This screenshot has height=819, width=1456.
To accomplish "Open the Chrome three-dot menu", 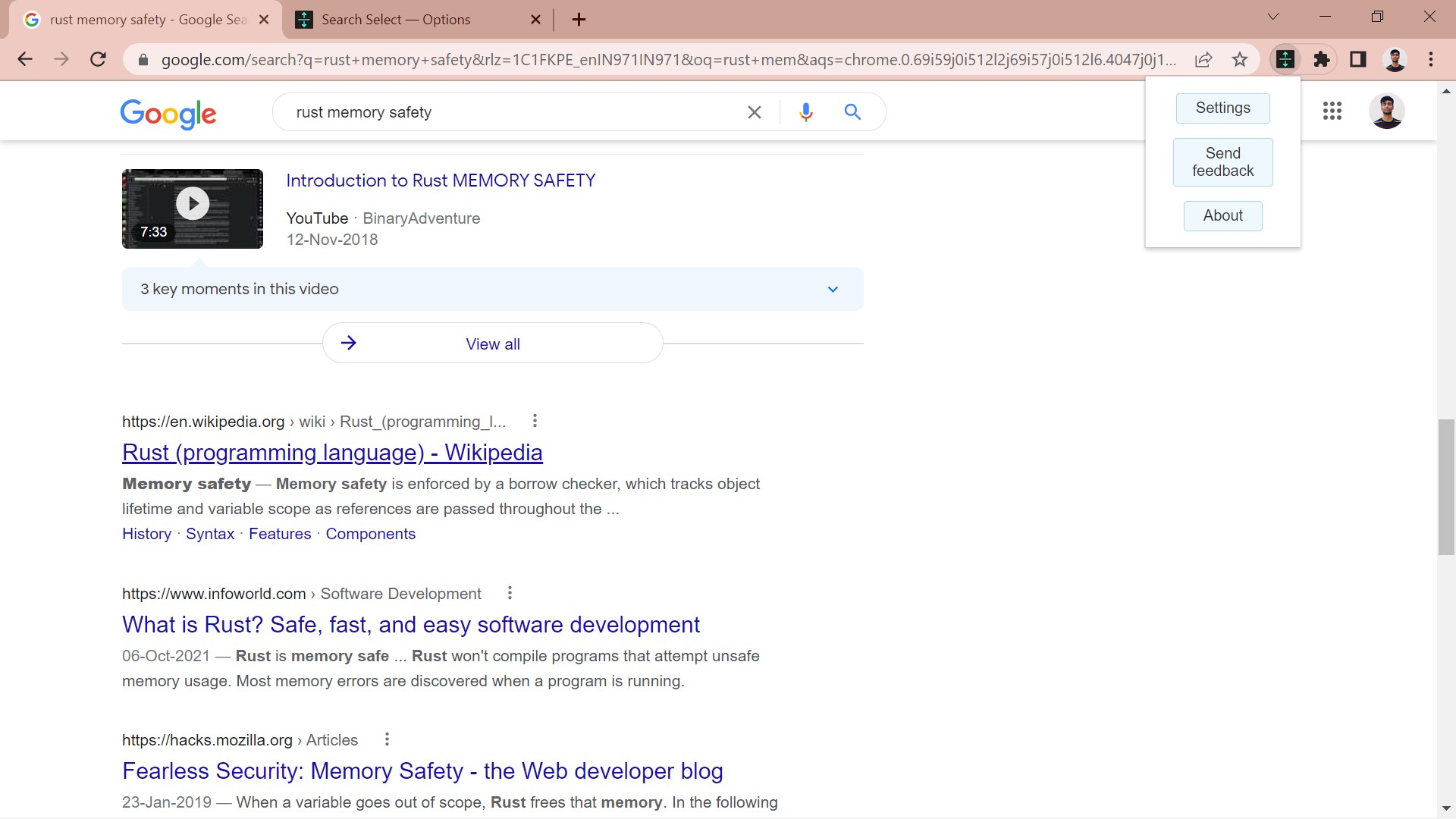I will (x=1432, y=59).
